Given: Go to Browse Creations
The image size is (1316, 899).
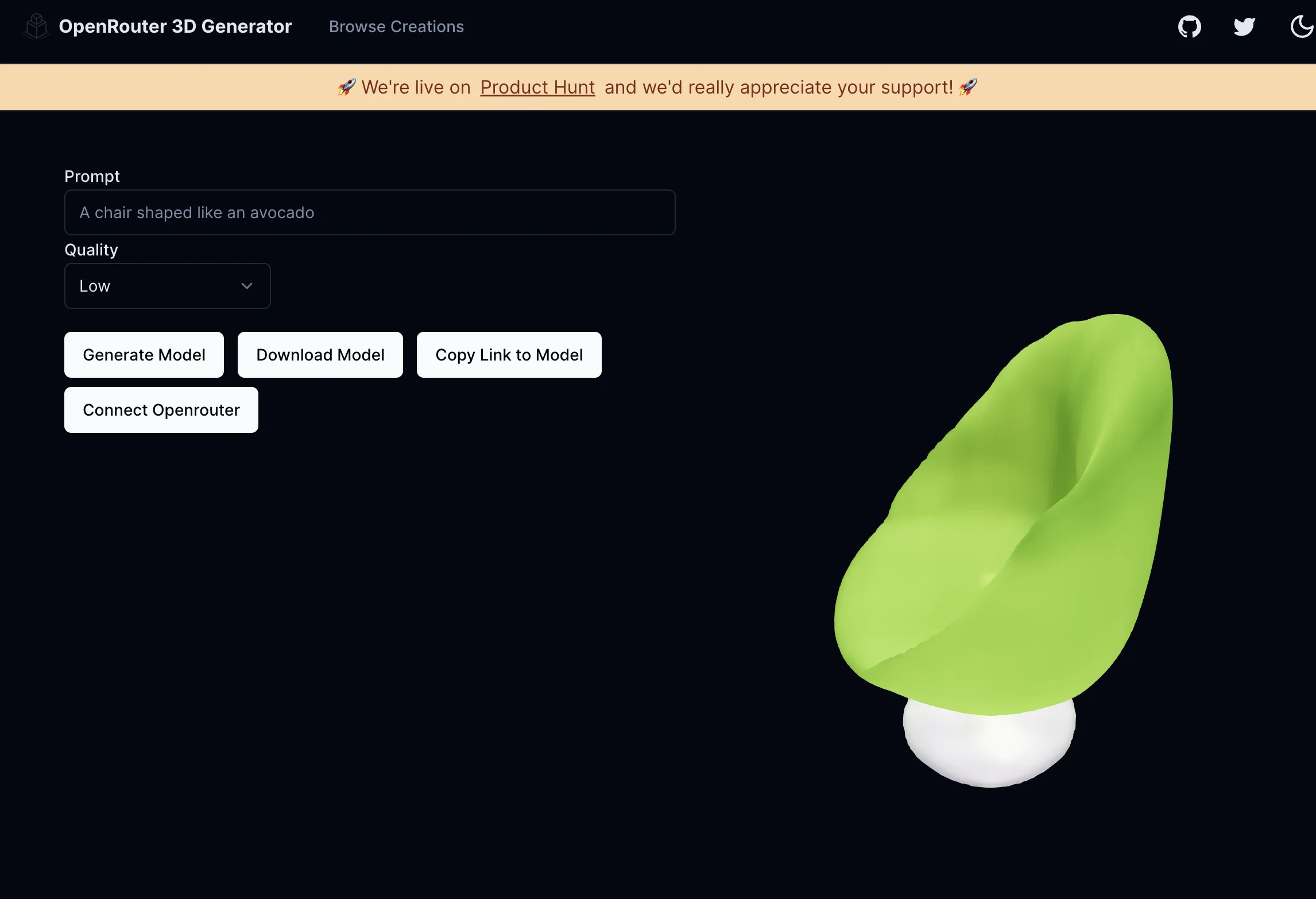Looking at the screenshot, I should 396,26.
